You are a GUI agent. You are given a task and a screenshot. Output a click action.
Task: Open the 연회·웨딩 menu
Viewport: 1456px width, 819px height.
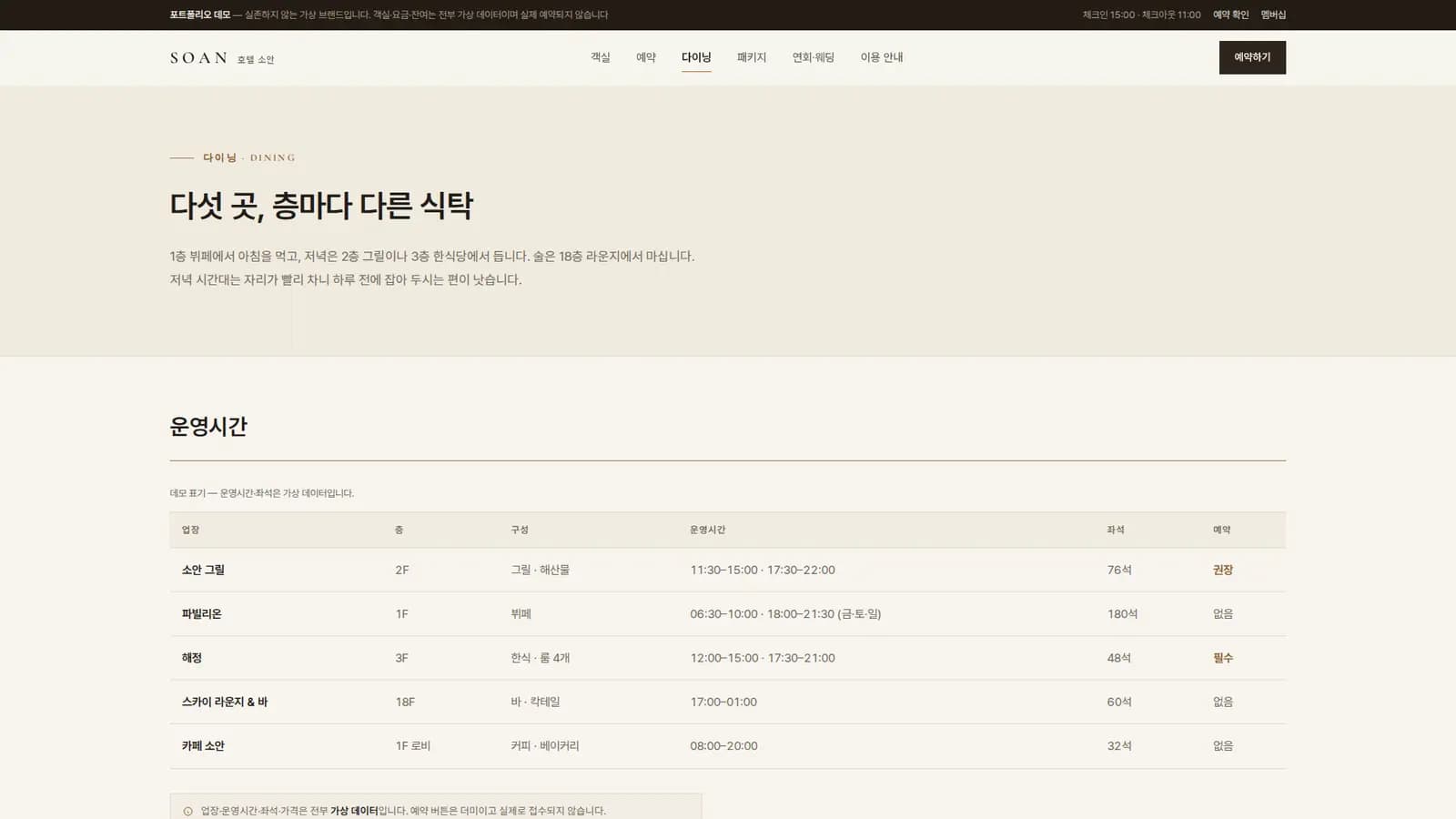point(814,57)
